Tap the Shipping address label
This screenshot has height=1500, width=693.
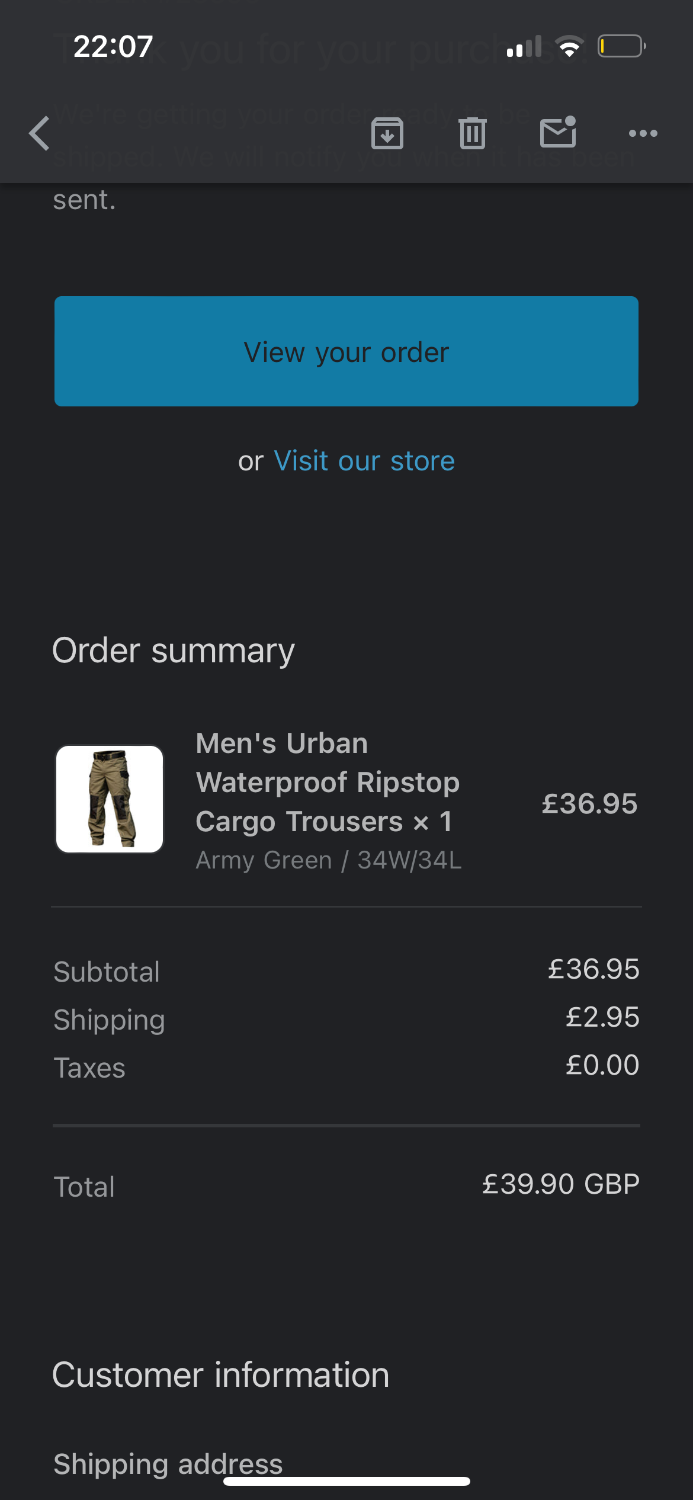coord(168,1464)
